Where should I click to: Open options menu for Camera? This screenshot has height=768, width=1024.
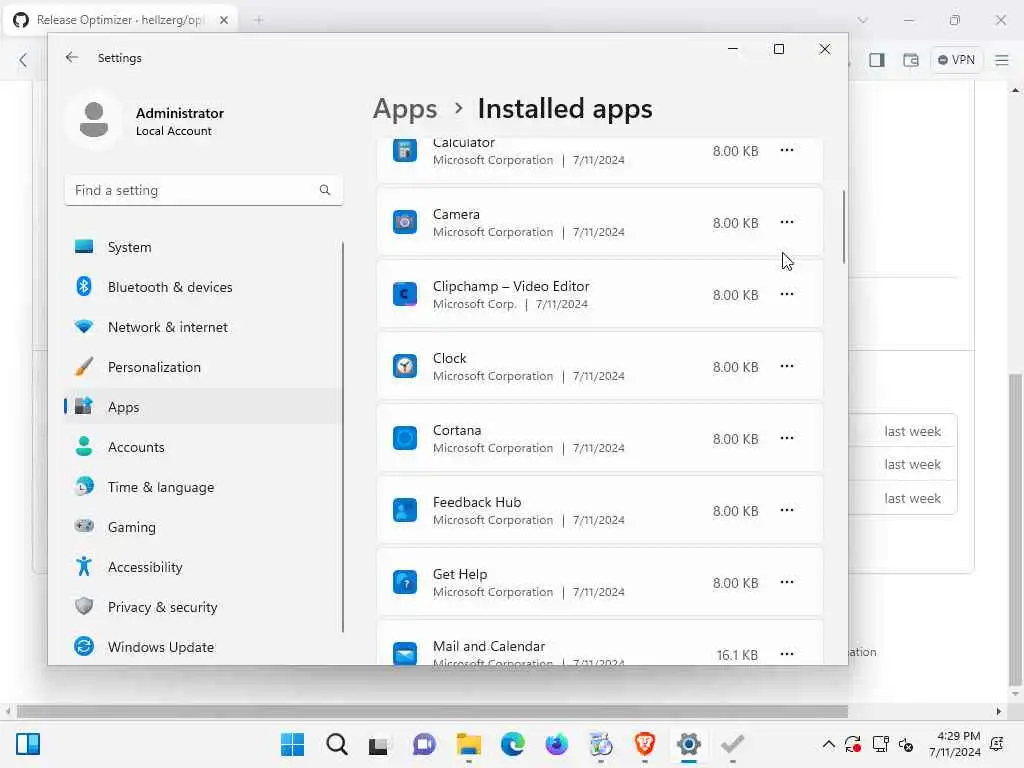(787, 222)
